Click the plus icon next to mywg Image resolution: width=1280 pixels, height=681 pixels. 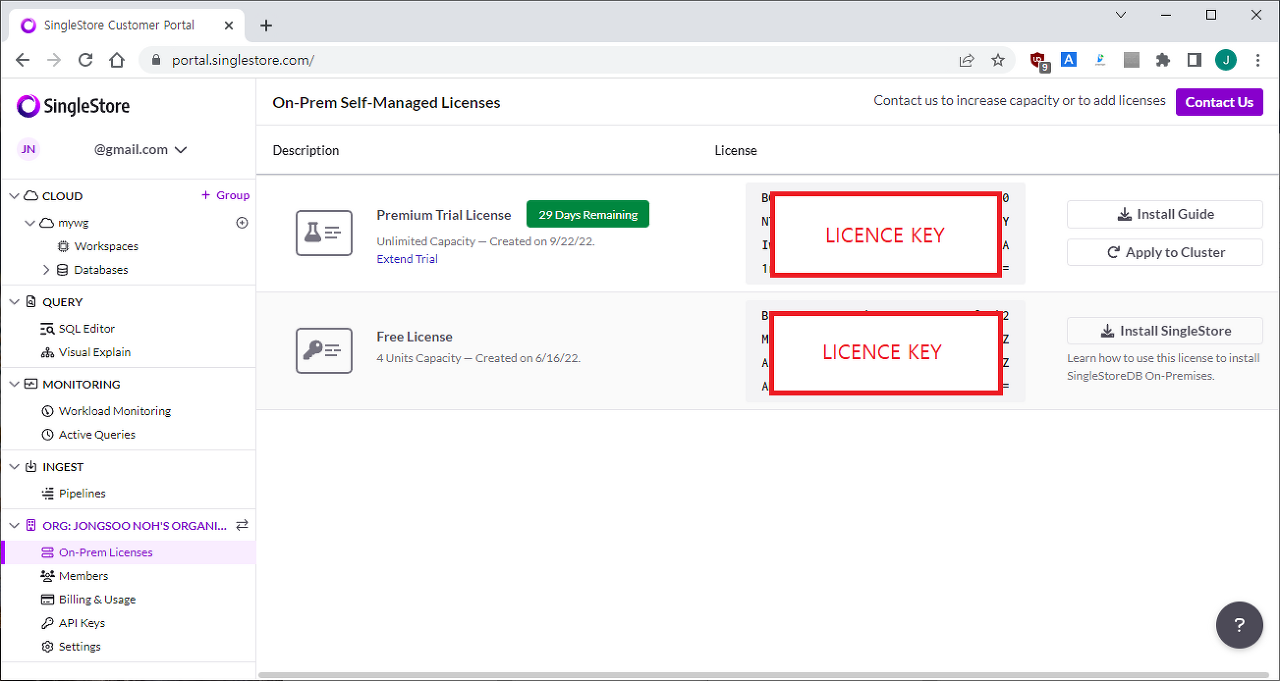point(242,223)
